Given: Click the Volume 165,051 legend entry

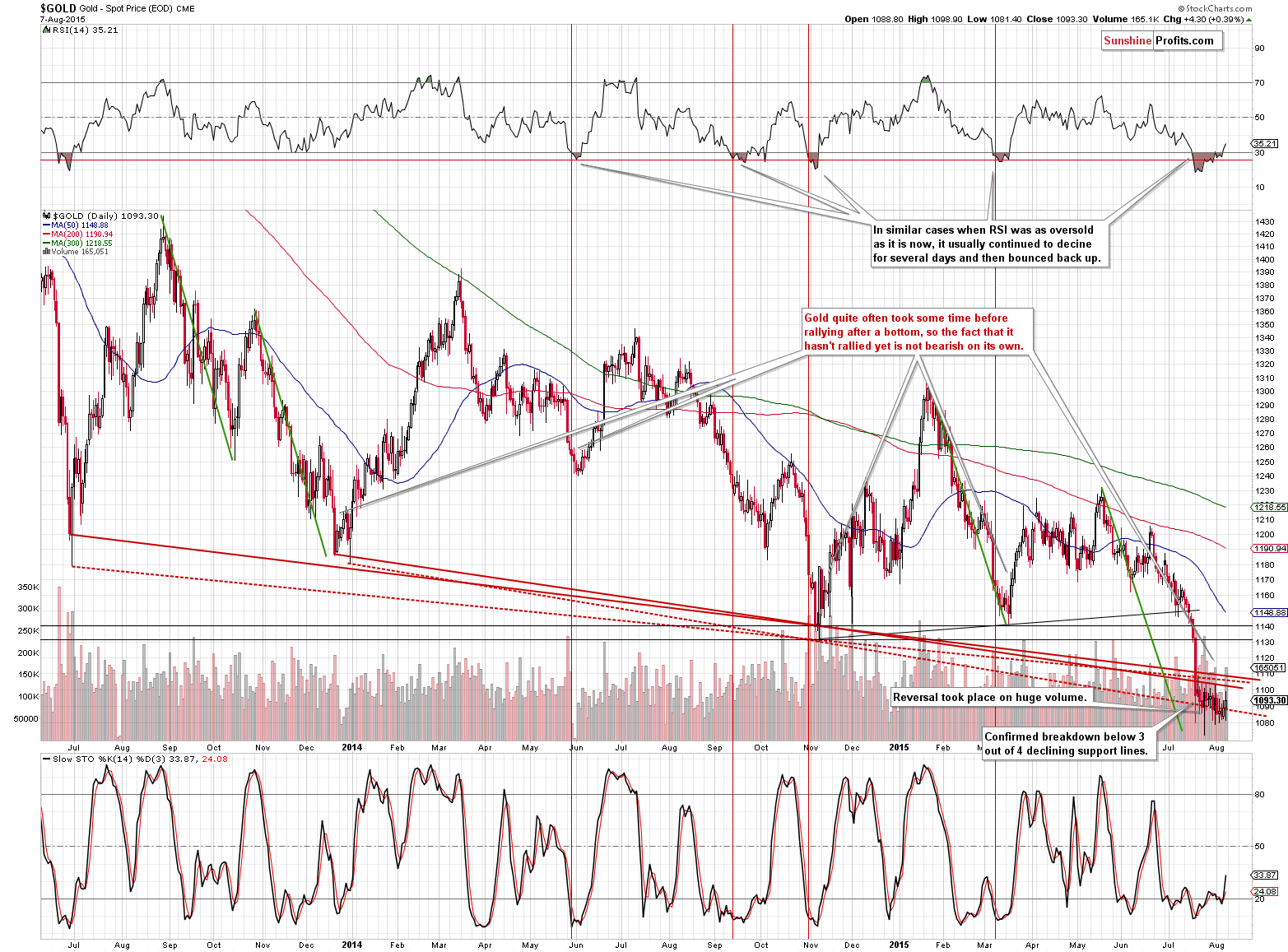Looking at the screenshot, I should (75, 252).
